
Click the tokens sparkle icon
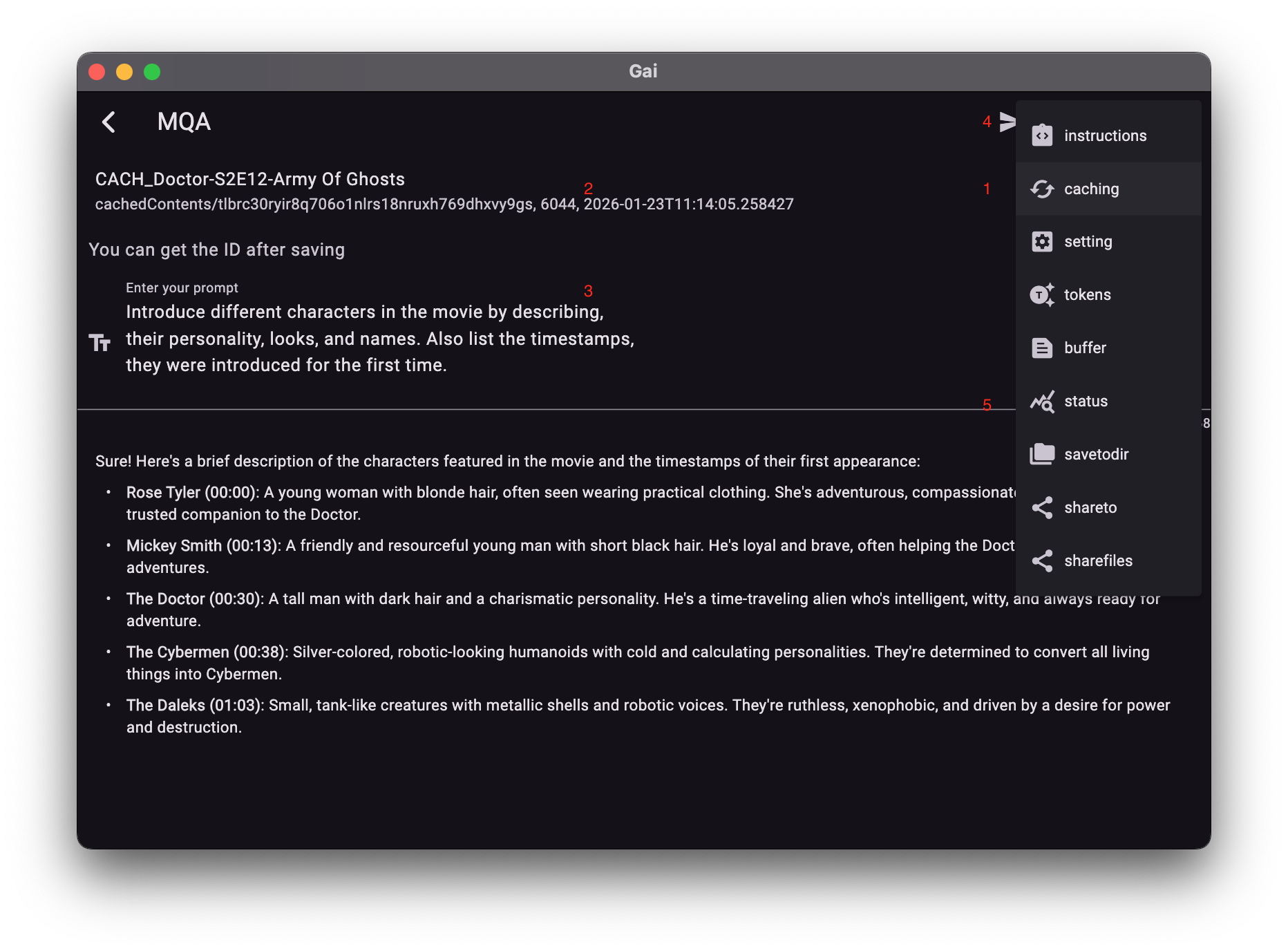coord(1042,295)
